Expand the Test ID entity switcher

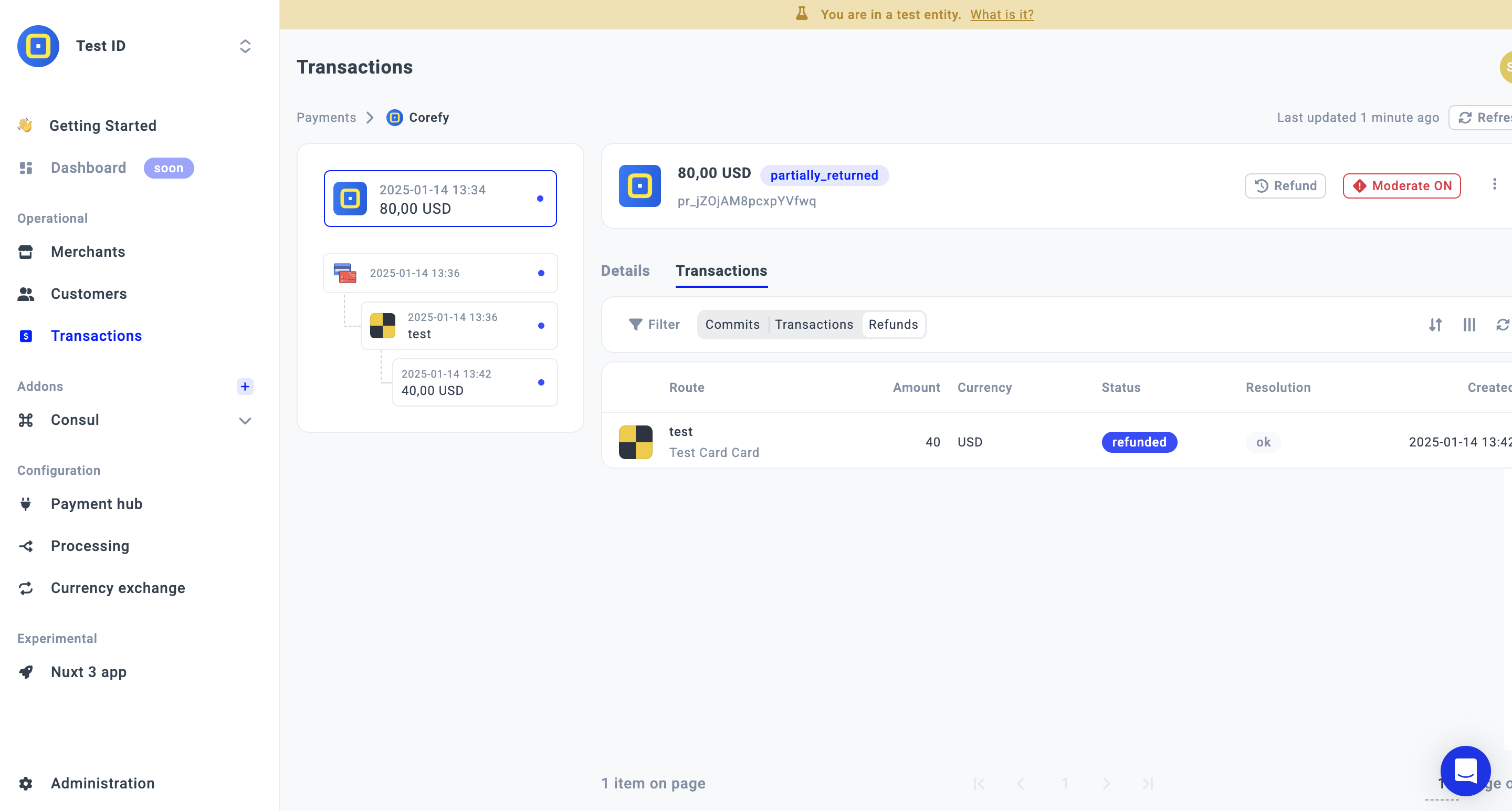245,46
